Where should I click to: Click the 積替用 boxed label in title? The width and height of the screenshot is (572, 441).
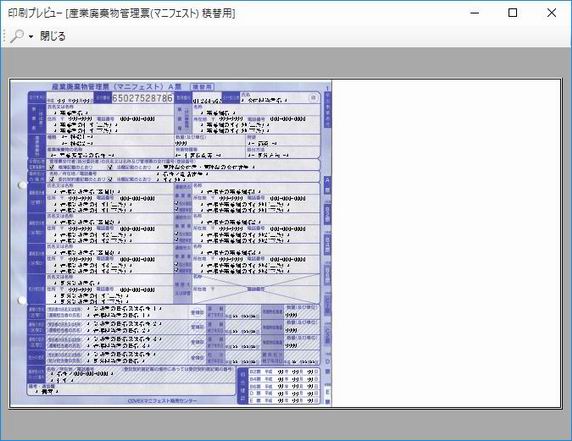click(x=202, y=87)
